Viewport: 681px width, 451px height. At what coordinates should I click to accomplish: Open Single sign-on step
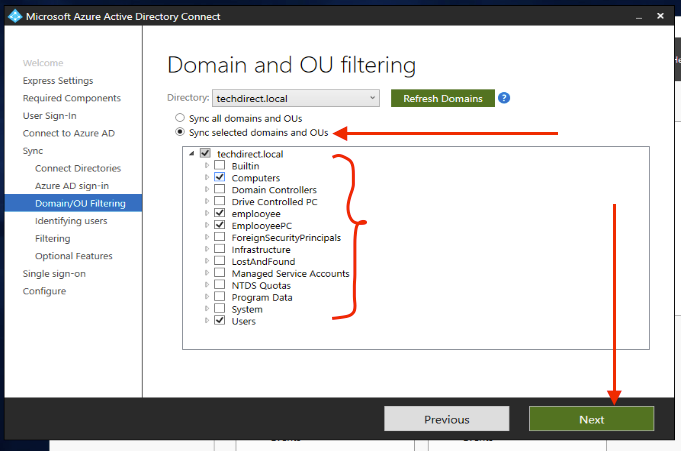tap(54, 274)
